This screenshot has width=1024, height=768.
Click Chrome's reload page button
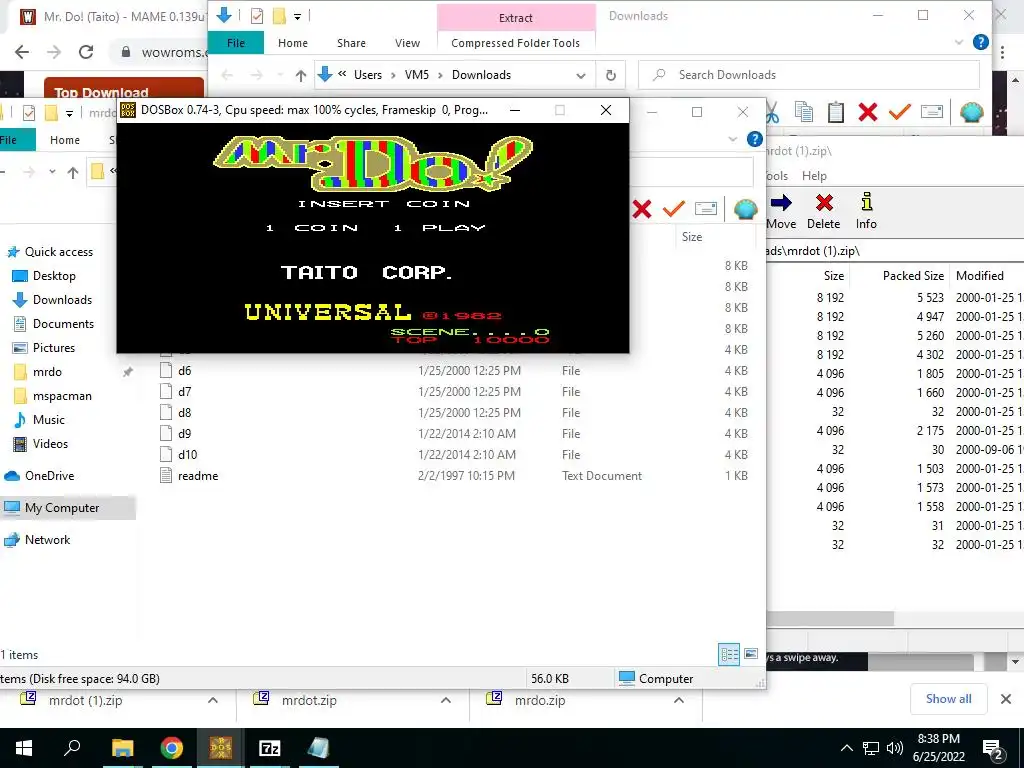(x=86, y=52)
